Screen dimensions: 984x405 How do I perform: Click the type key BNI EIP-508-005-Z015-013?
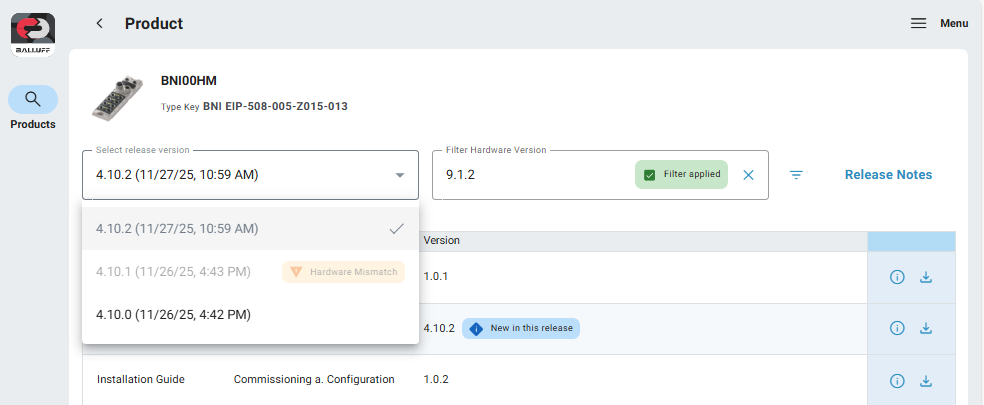(x=275, y=107)
